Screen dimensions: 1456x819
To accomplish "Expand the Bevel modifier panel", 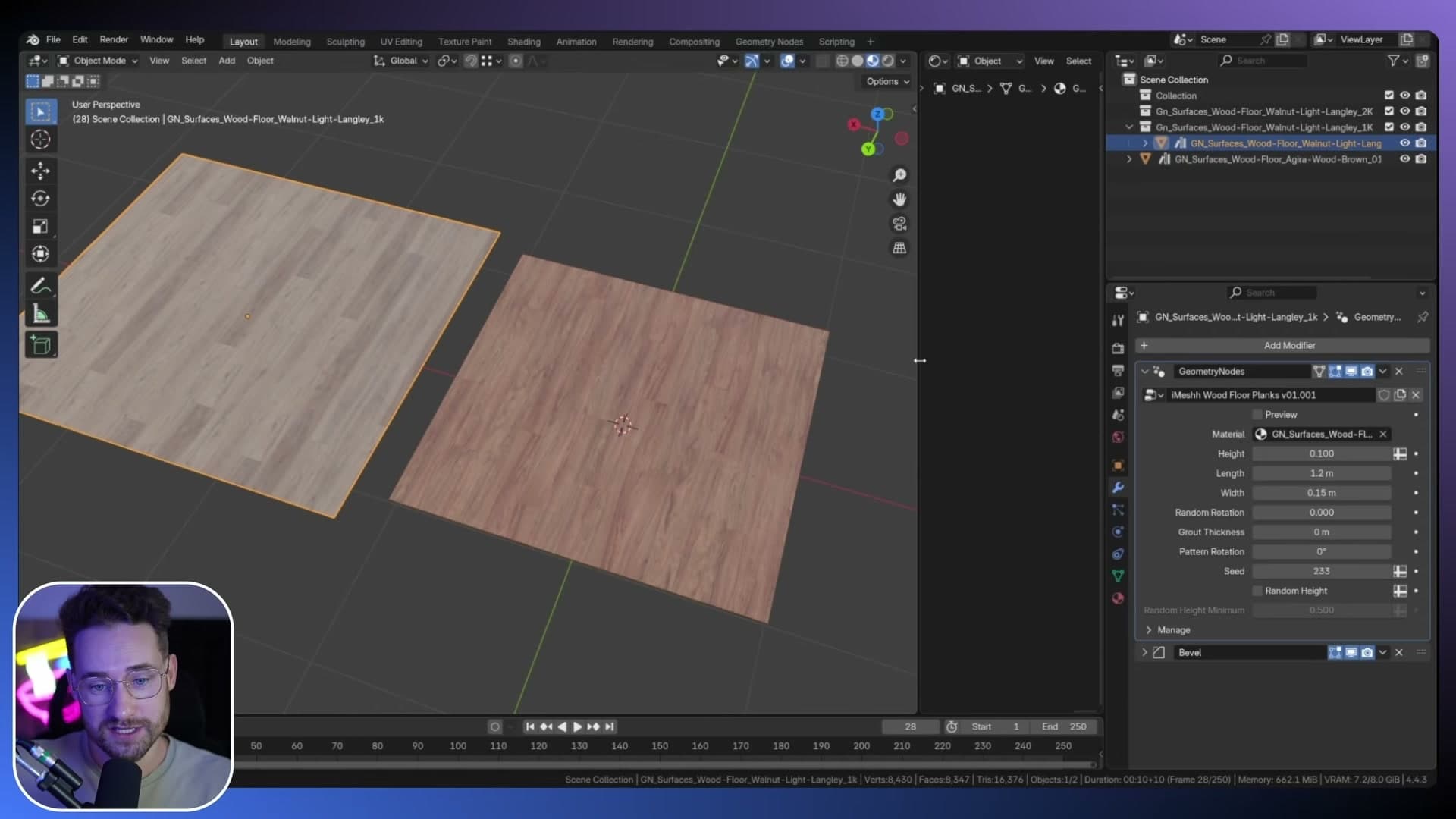I will pos(1144,653).
